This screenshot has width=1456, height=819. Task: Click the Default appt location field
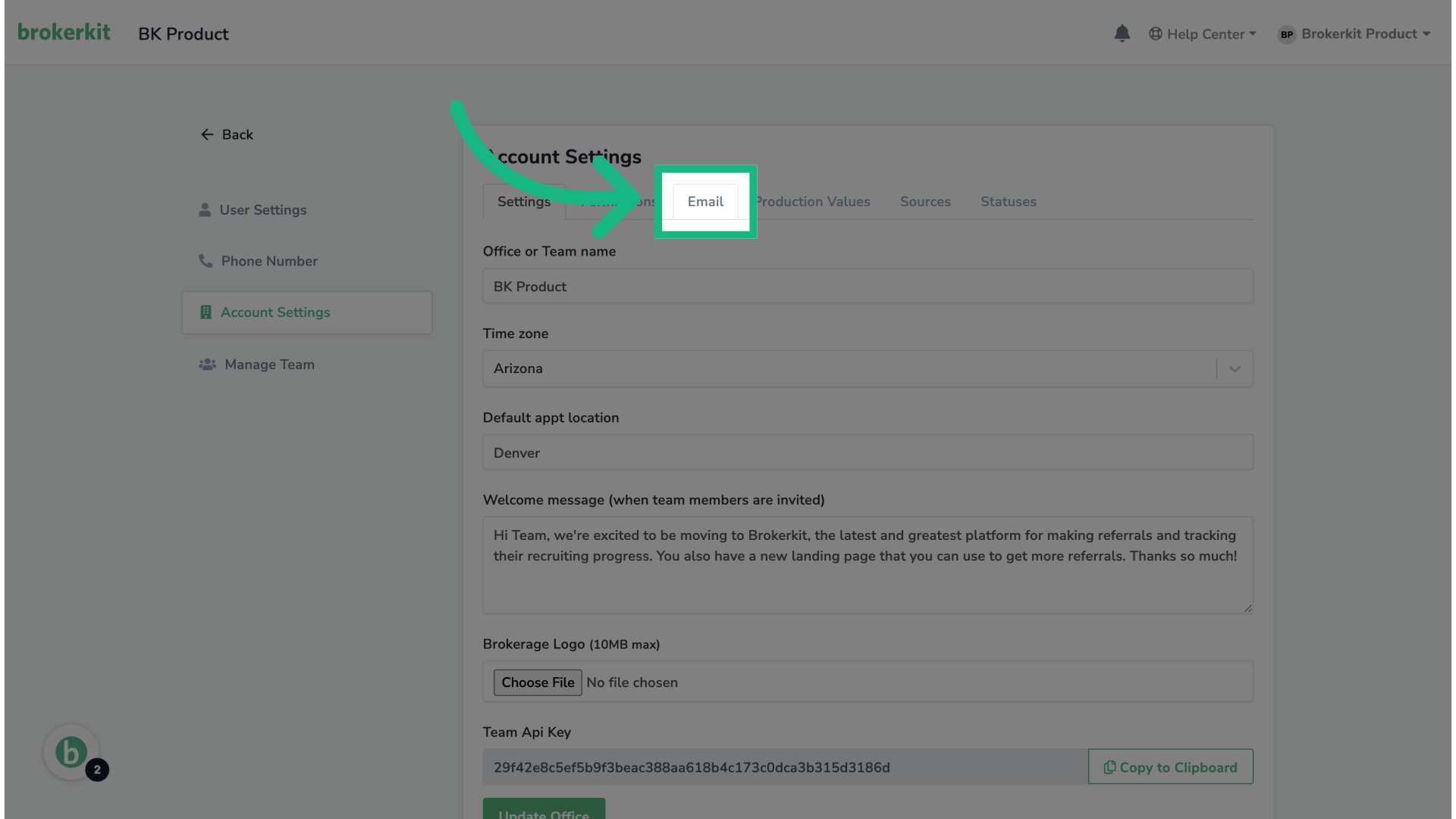pos(868,453)
